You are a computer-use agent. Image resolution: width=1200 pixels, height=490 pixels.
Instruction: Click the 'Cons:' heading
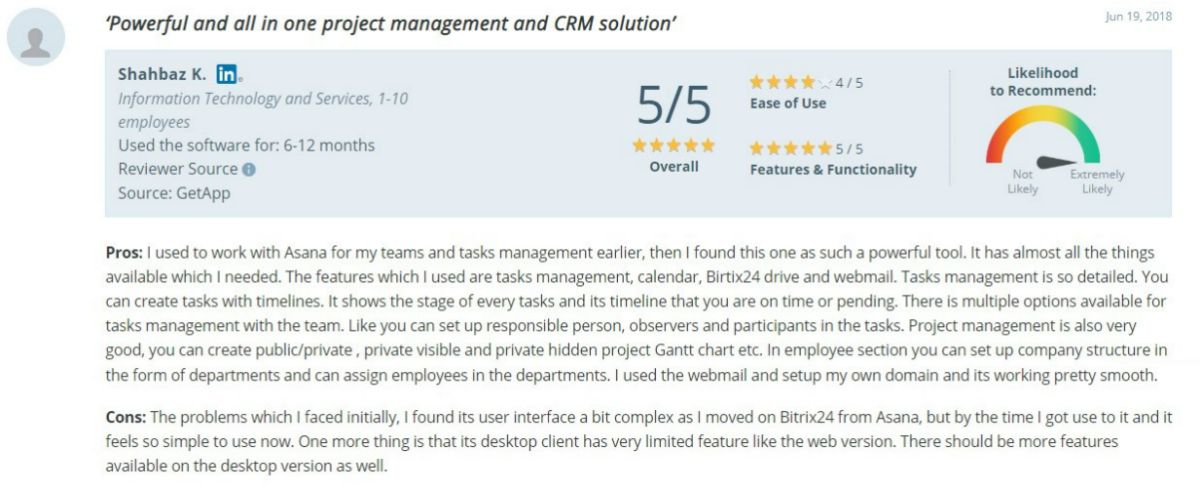125,418
